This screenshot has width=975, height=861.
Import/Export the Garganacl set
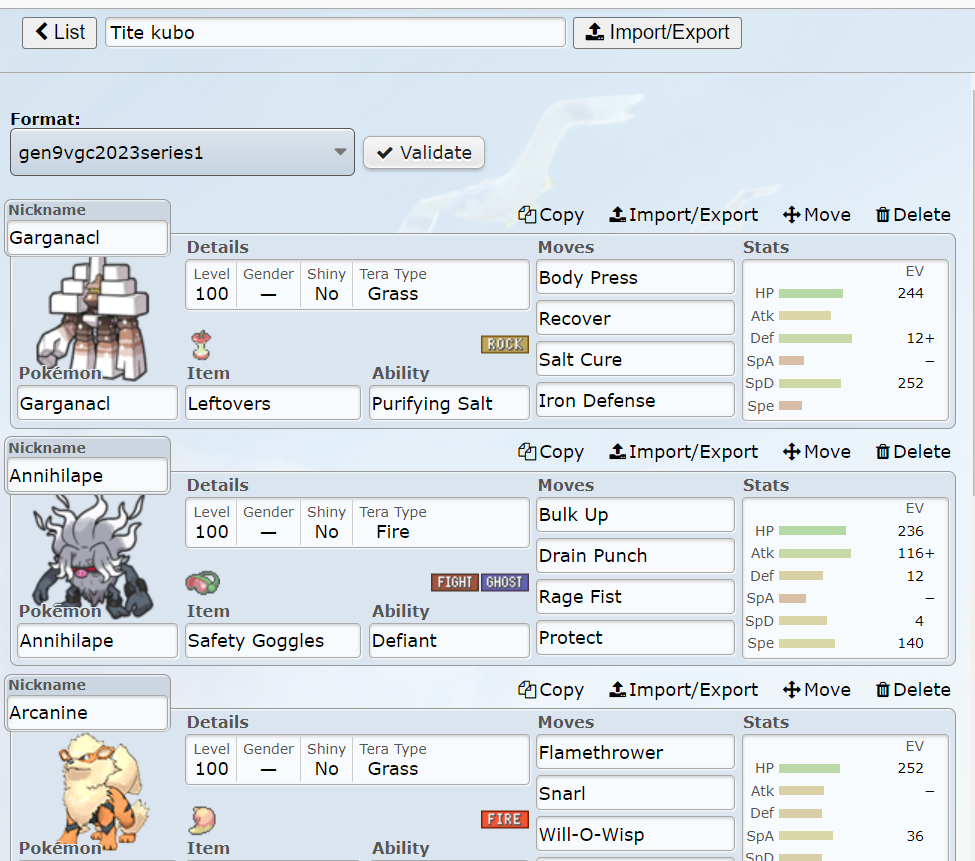coord(683,214)
